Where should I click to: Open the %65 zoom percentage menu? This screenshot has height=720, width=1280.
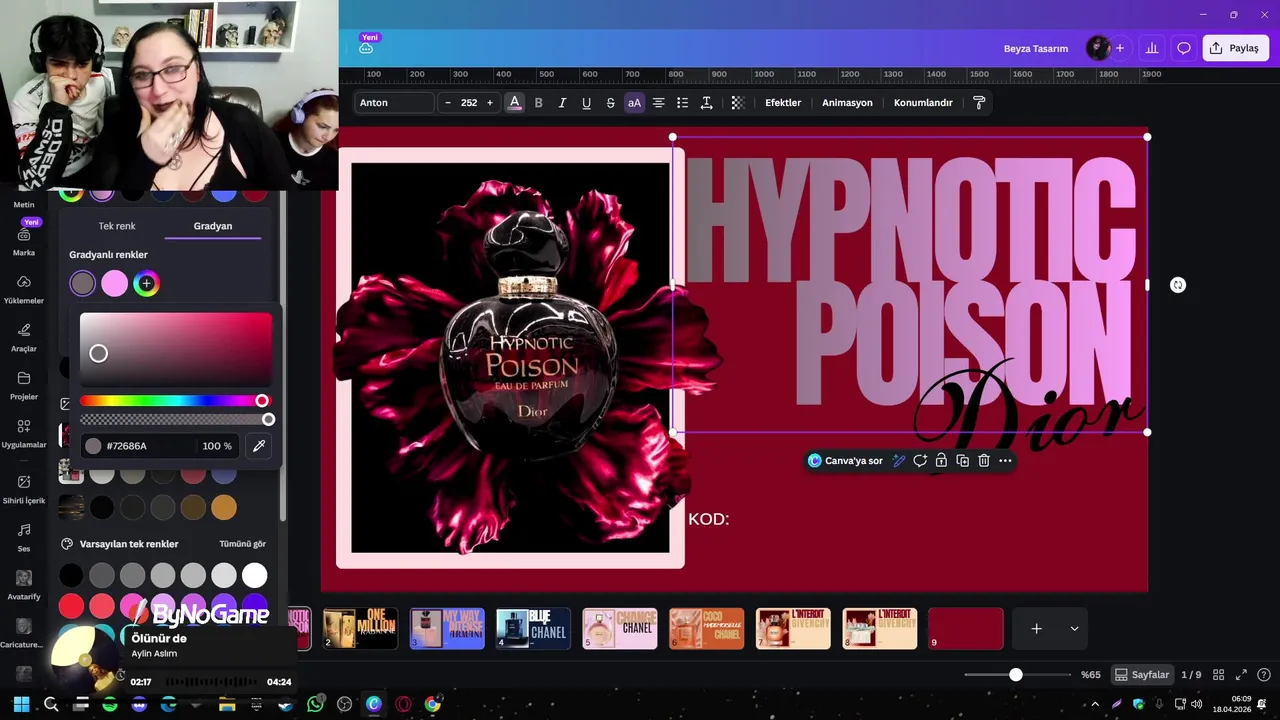click(1091, 675)
